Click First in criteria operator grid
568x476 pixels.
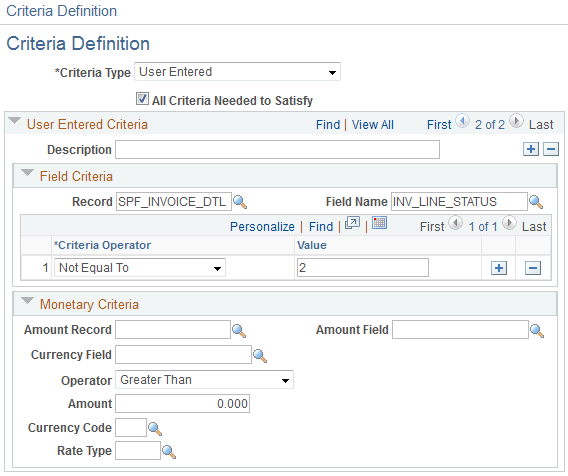(x=432, y=227)
